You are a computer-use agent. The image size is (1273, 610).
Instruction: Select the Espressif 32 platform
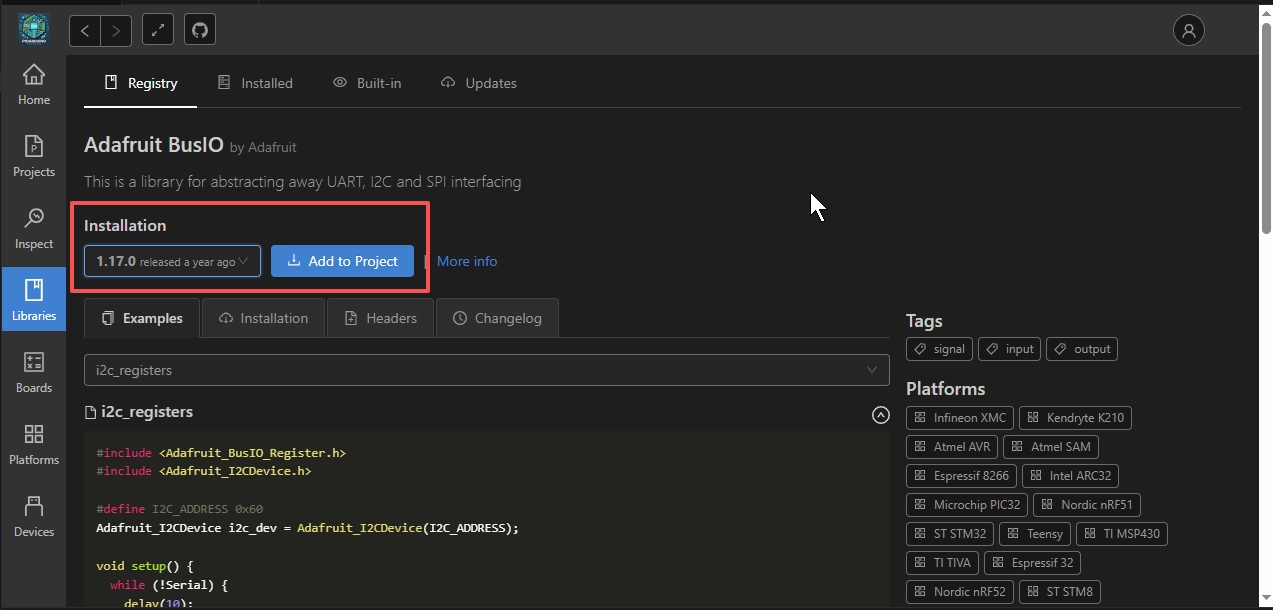(x=1032, y=562)
